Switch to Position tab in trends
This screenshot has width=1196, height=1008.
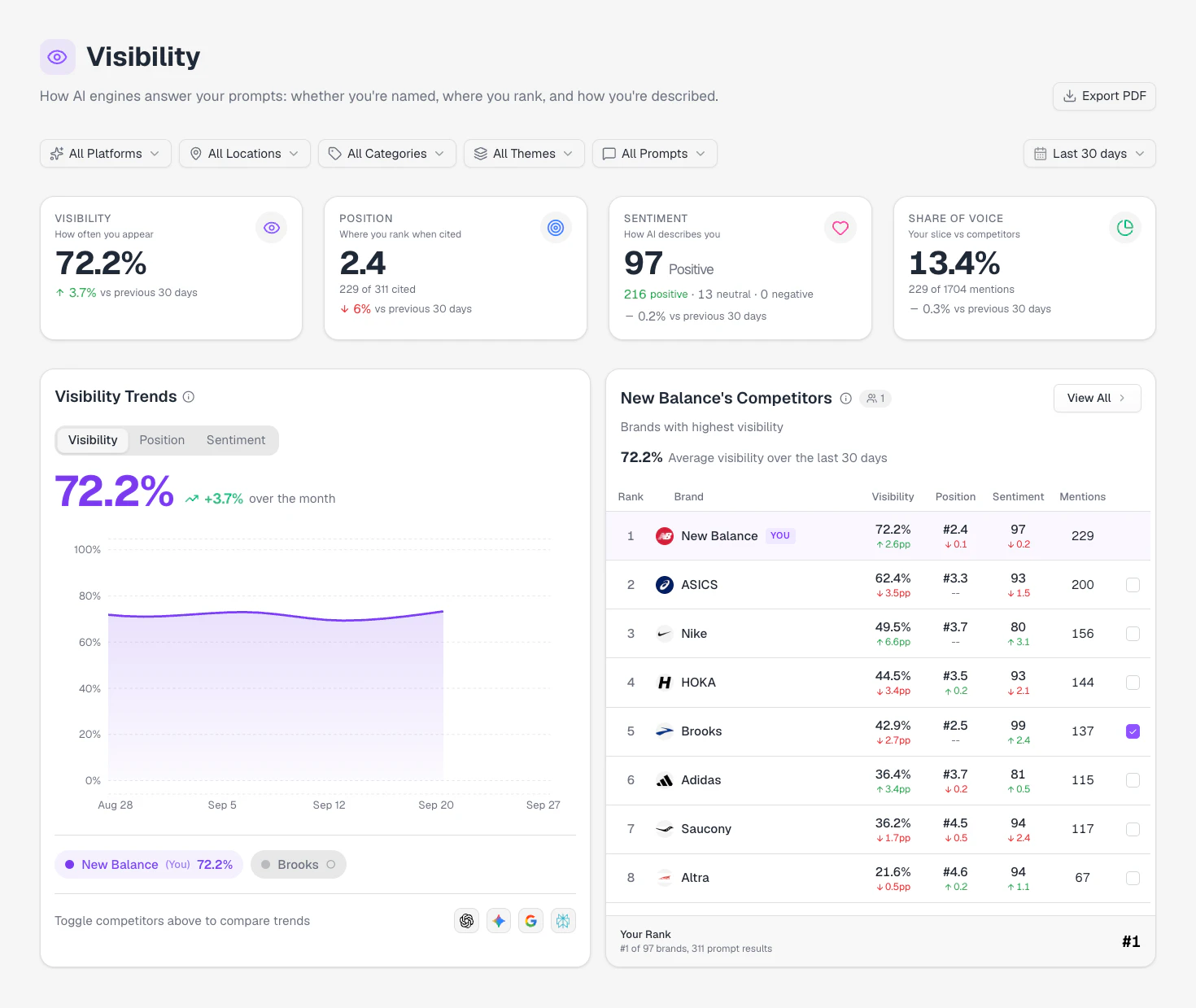point(162,440)
